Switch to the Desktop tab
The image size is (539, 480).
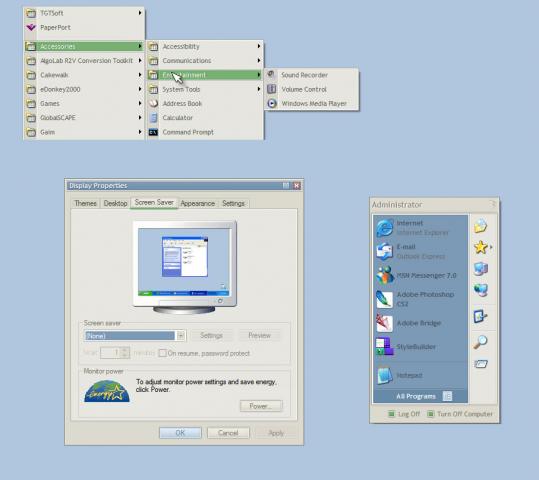tap(116, 203)
